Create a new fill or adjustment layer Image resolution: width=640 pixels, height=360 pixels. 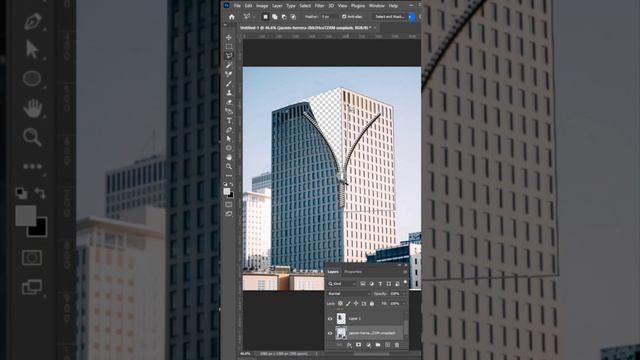[368, 345]
